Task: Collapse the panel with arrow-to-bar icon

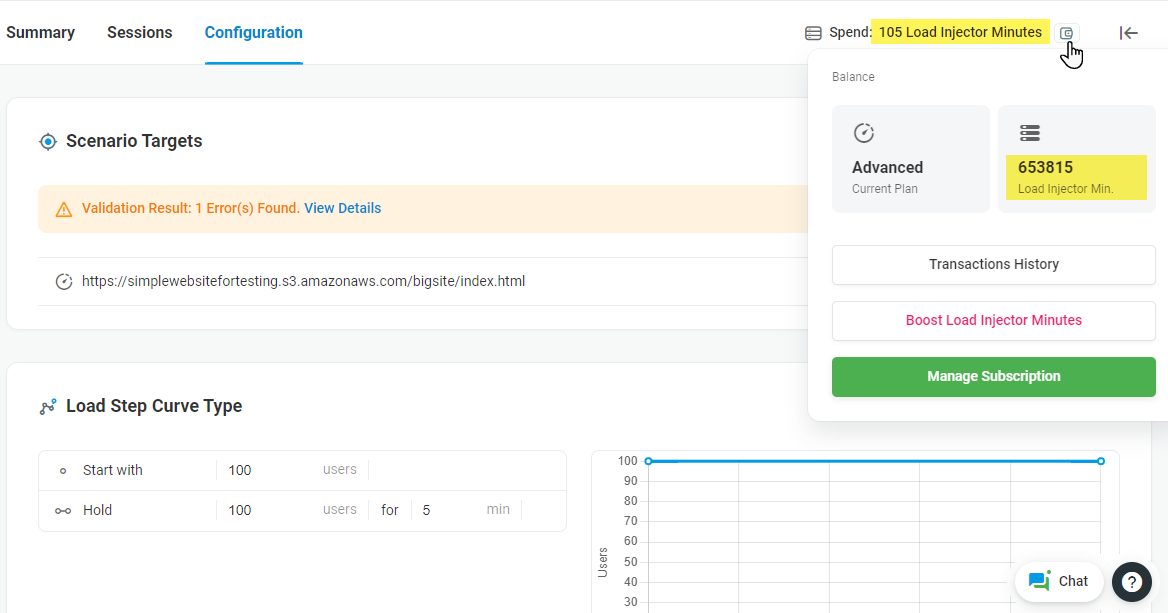Action: click(1129, 33)
